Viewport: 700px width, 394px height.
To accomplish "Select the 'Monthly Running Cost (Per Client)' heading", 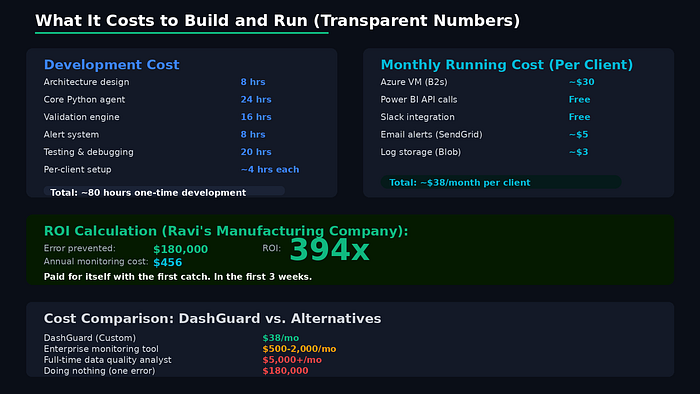I will (x=507, y=65).
